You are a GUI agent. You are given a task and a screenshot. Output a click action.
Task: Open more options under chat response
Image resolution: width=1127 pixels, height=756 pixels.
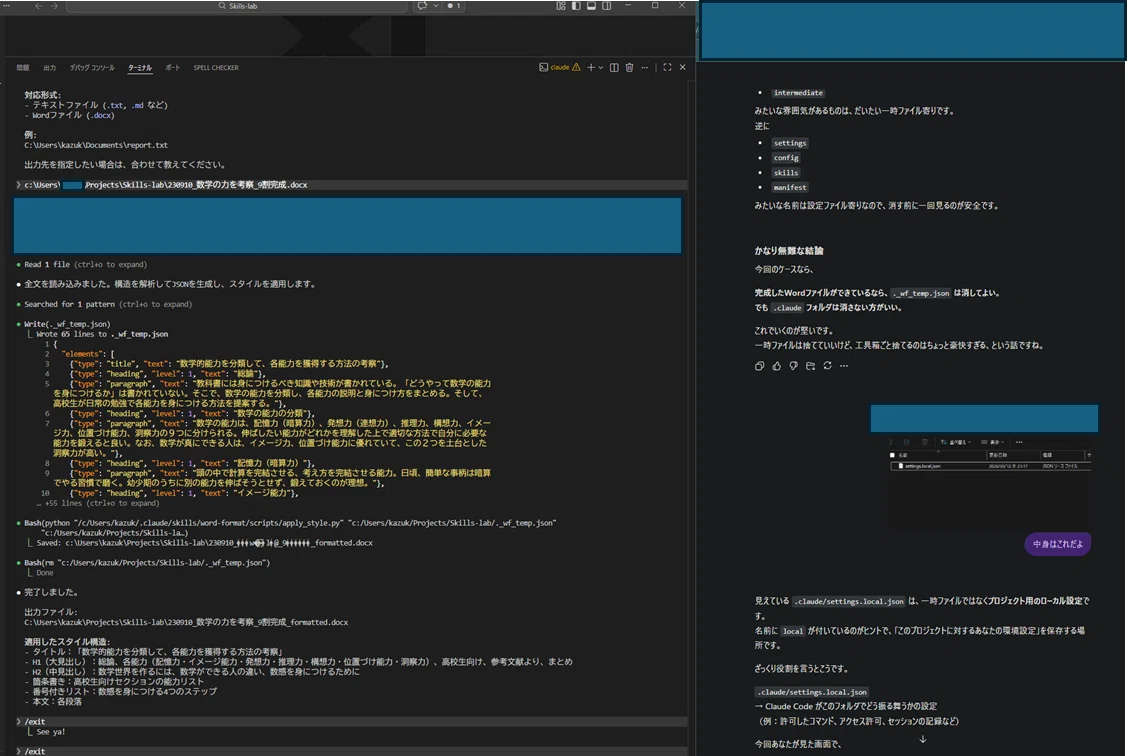(x=844, y=366)
